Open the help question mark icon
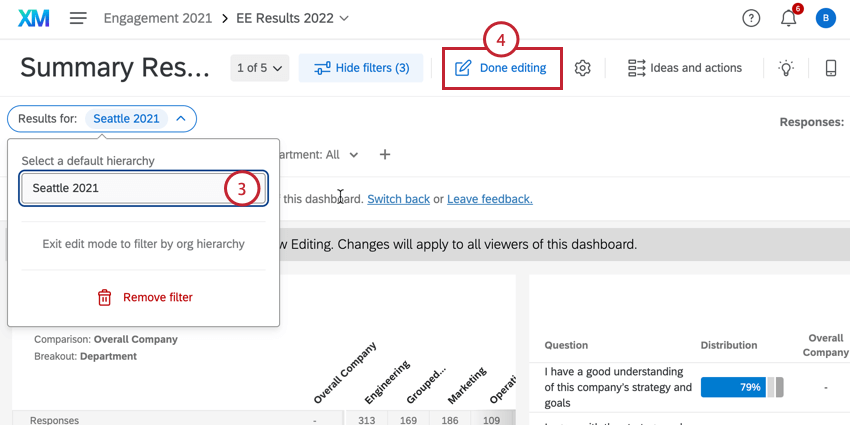 pyautogui.click(x=751, y=18)
